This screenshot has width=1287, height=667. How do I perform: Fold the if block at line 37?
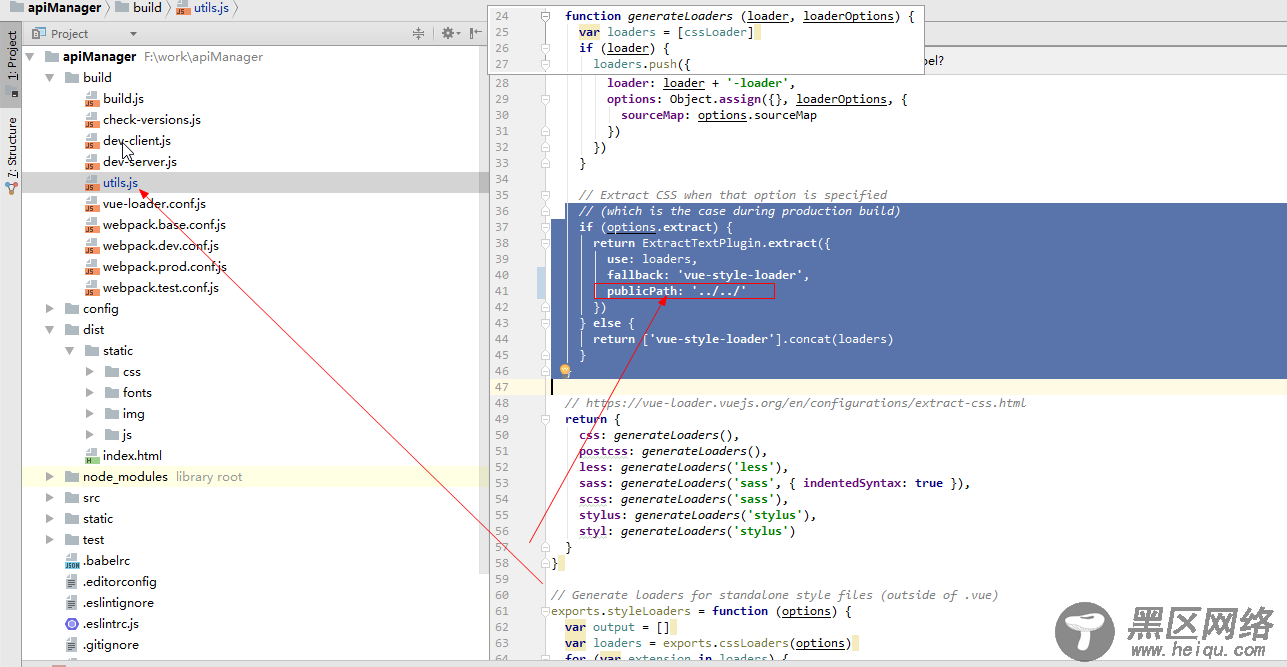[545, 227]
